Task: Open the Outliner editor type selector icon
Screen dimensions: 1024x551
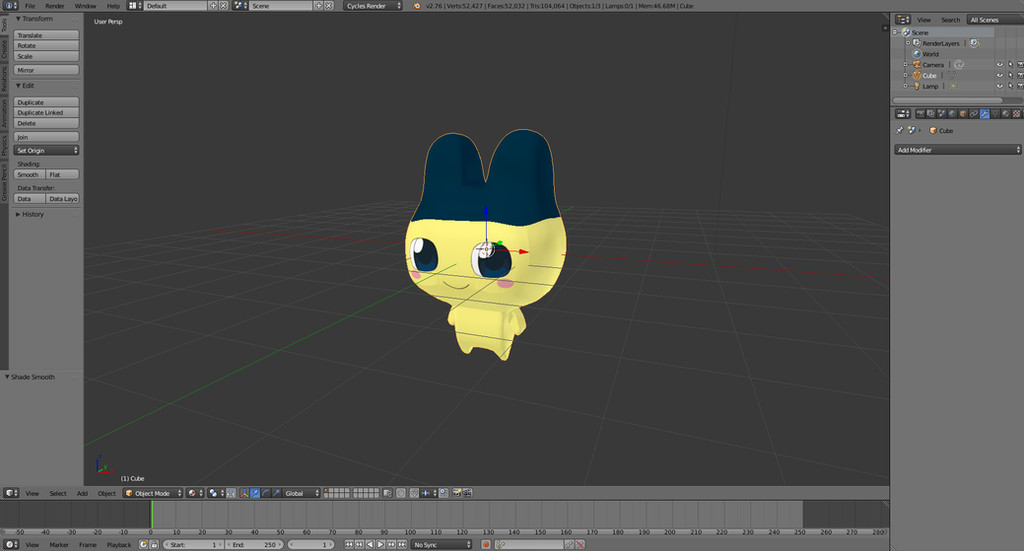Action: click(903, 20)
